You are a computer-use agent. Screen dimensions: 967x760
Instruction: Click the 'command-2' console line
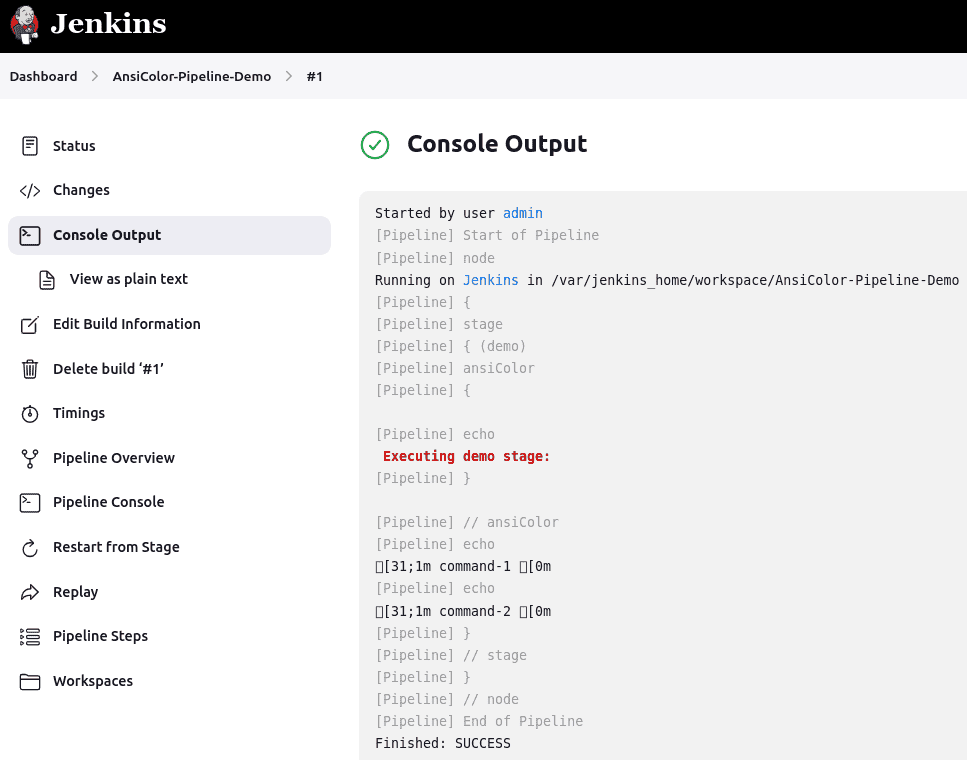(463, 611)
